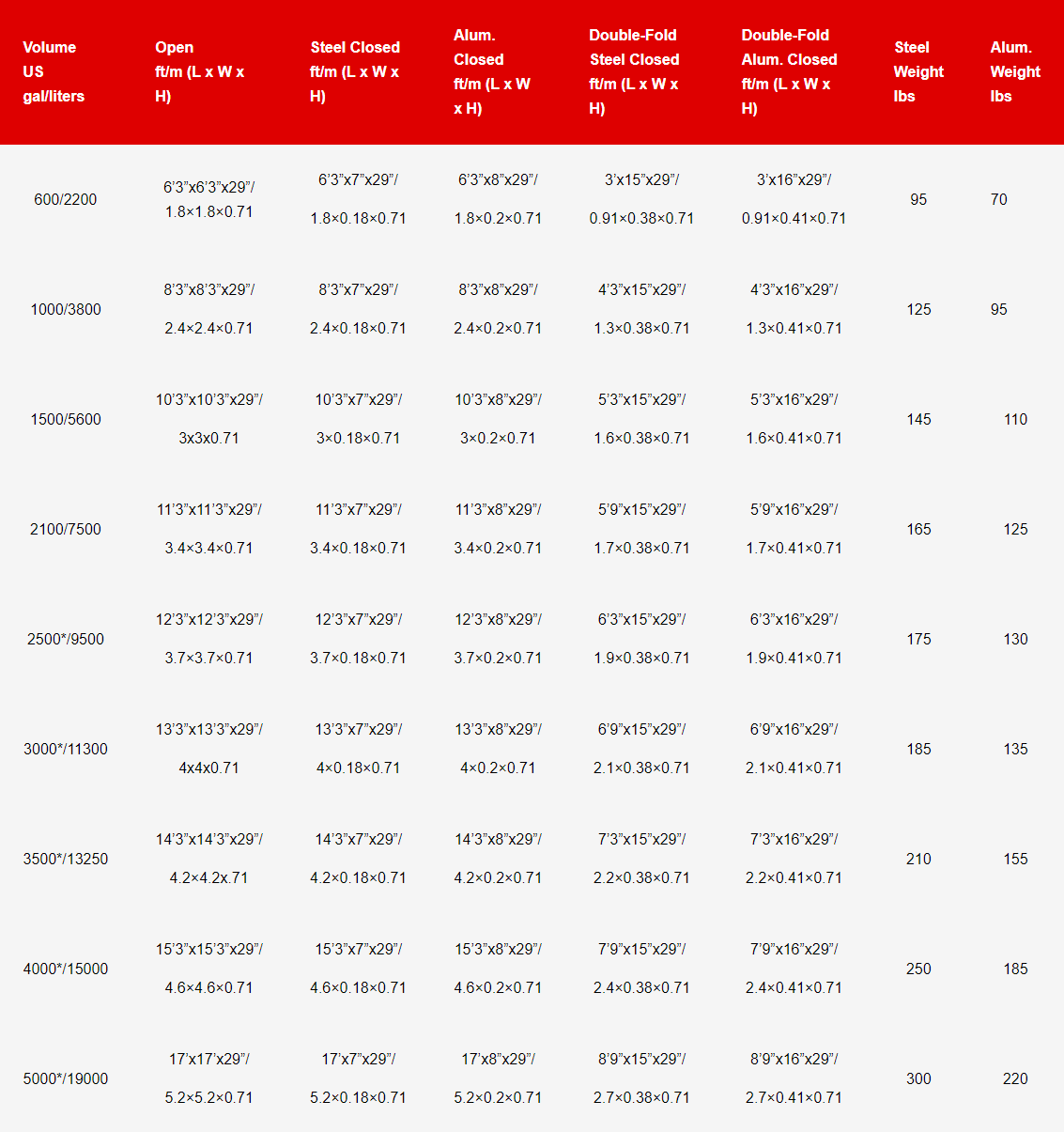Click the steel weight value 300
The height and width of the screenshot is (1132, 1064).
tap(918, 1078)
